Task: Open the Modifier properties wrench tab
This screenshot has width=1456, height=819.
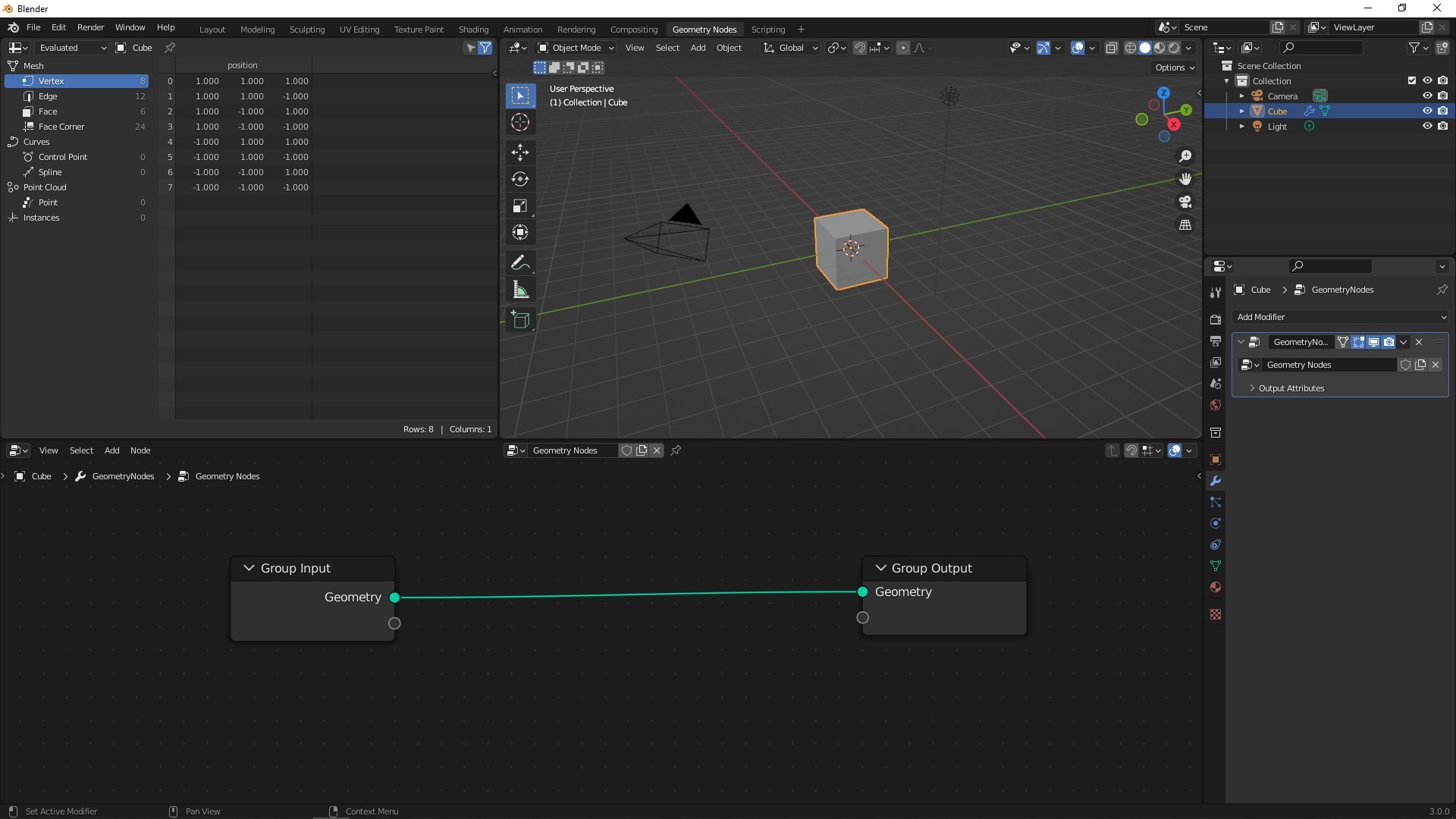Action: coord(1216,481)
